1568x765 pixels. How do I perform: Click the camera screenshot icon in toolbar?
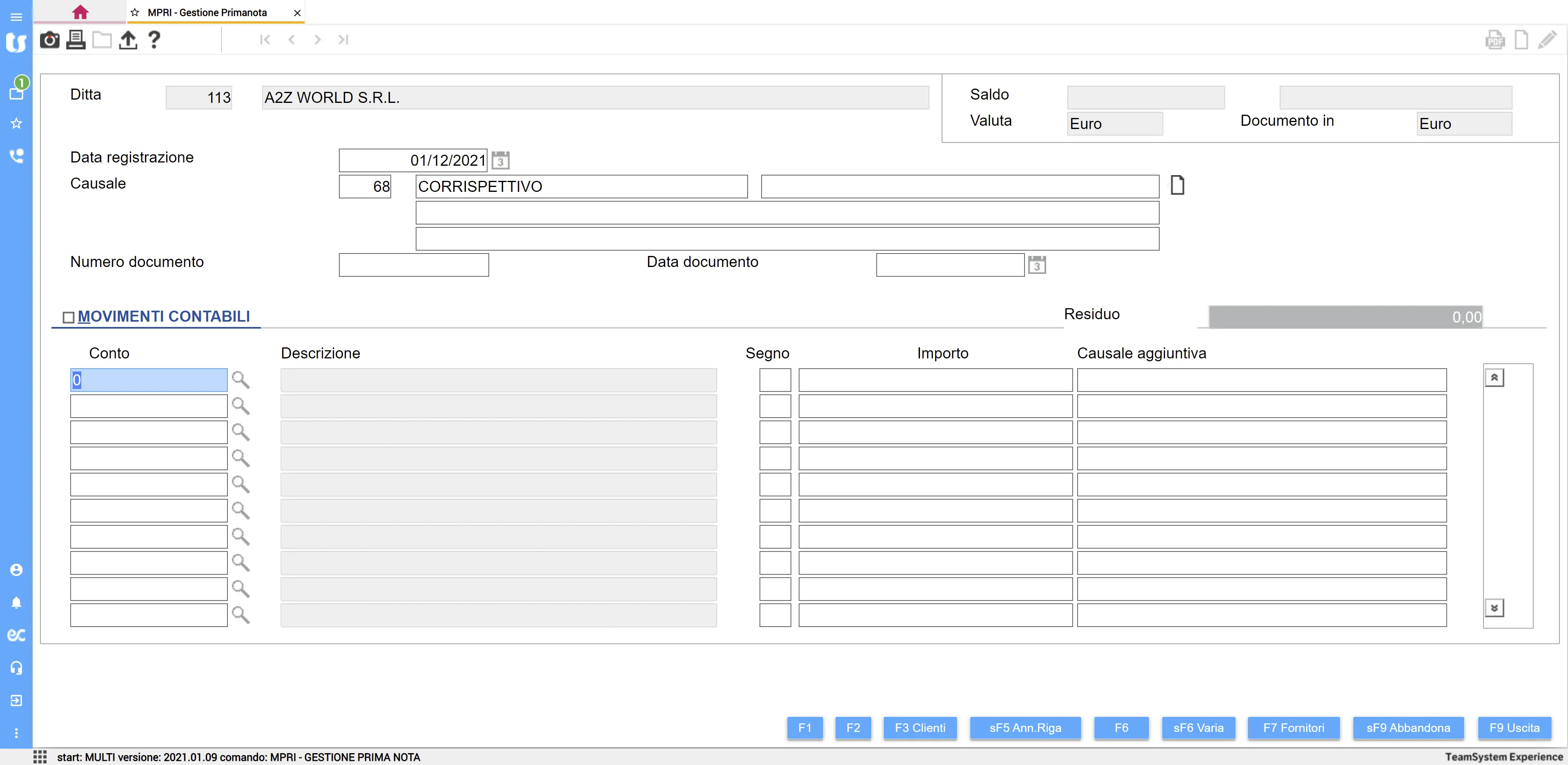tap(49, 40)
